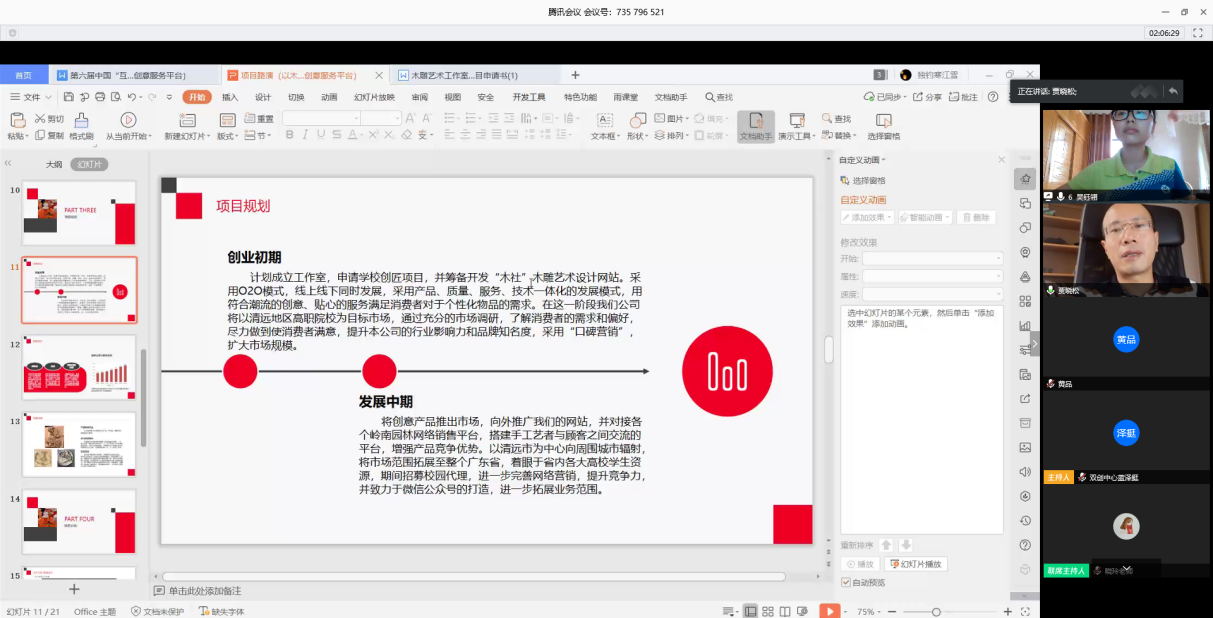The height and width of the screenshot is (618, 1213).
Task: Uncheck the 自动预览 checkbox
Action: tap(846, 582)
